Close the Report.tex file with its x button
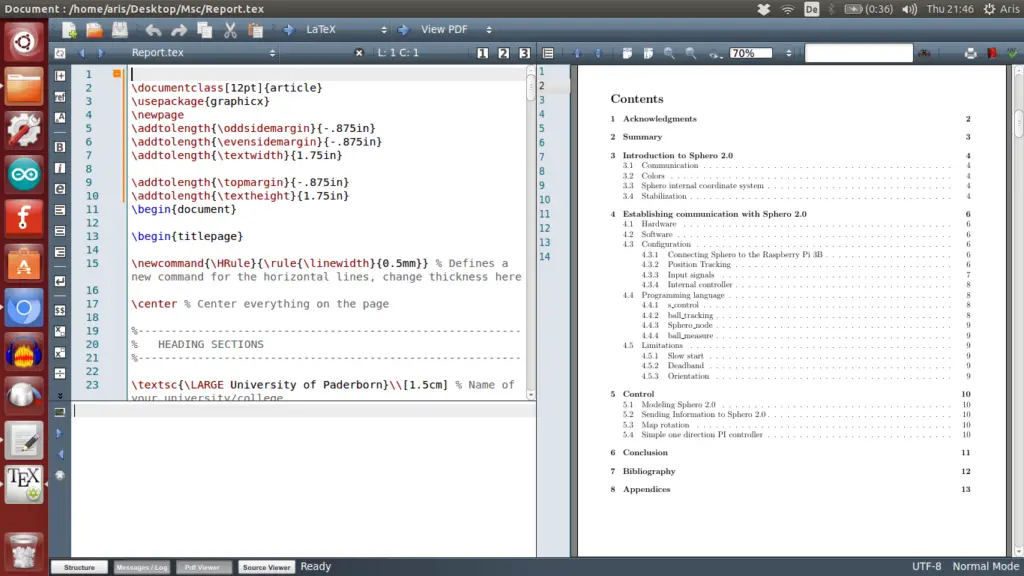 359,53
